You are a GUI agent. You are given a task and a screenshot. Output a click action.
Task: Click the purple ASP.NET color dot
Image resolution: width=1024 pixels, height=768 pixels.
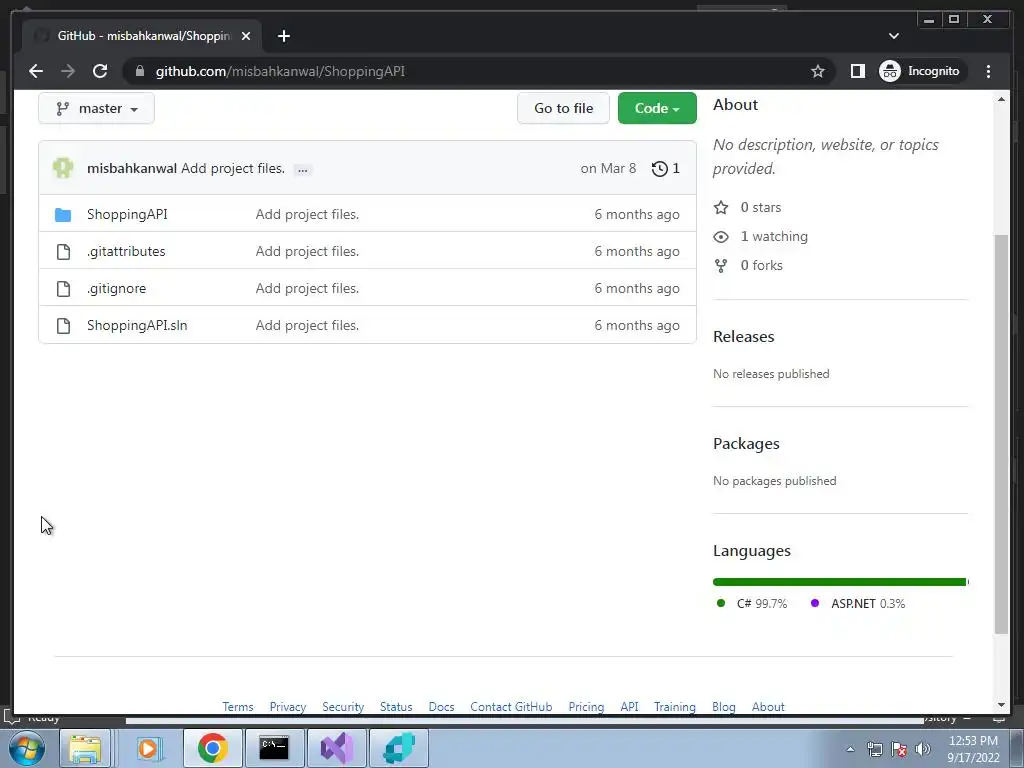tap(814, 603)
